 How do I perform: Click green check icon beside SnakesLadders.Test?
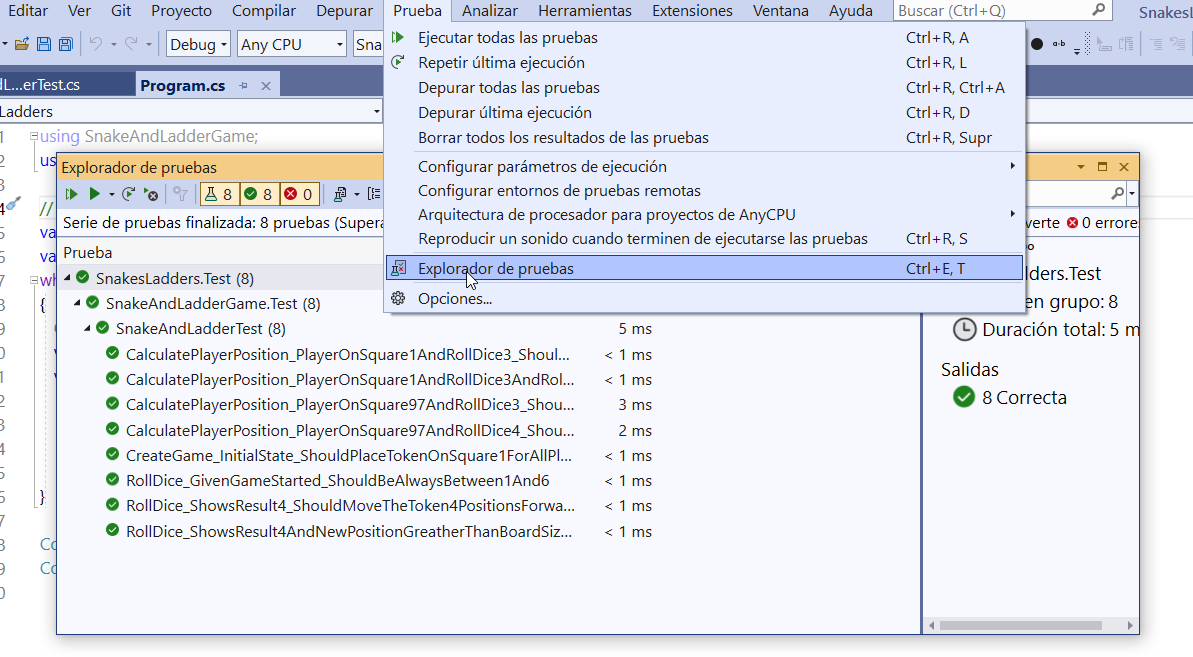[83, 278]
